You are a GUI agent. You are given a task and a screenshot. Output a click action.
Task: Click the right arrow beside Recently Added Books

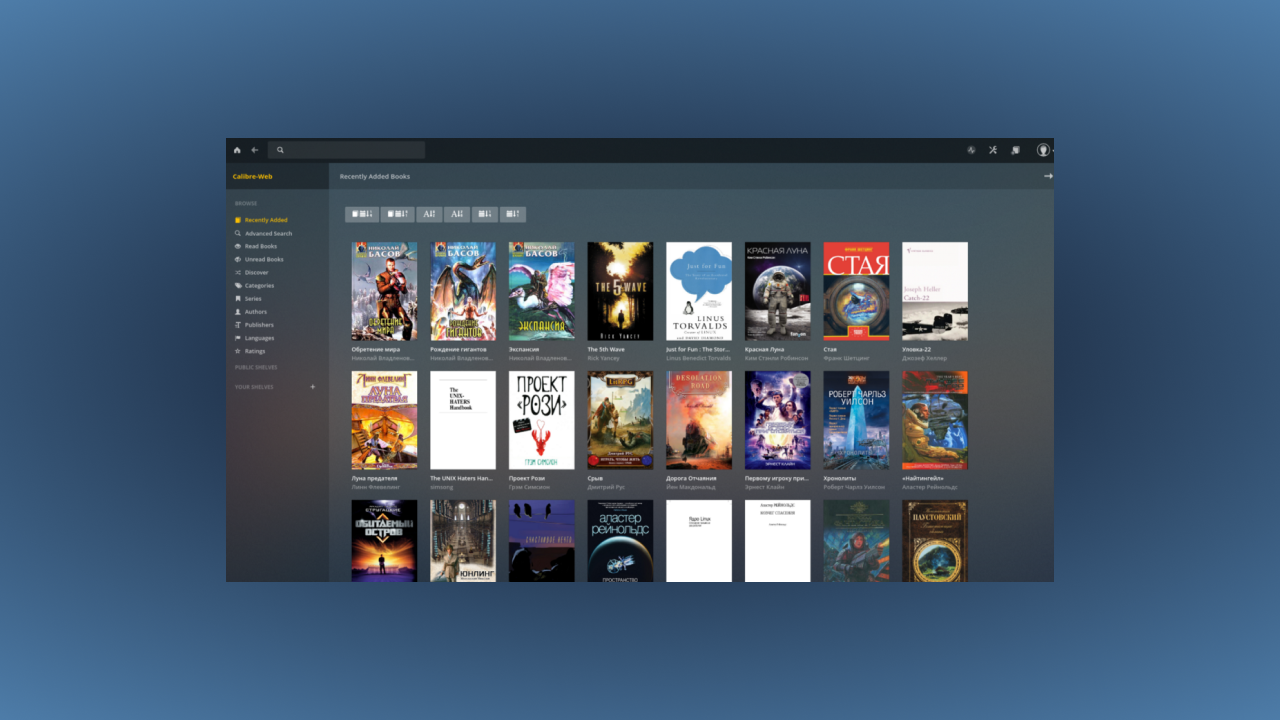point(1048,176)
